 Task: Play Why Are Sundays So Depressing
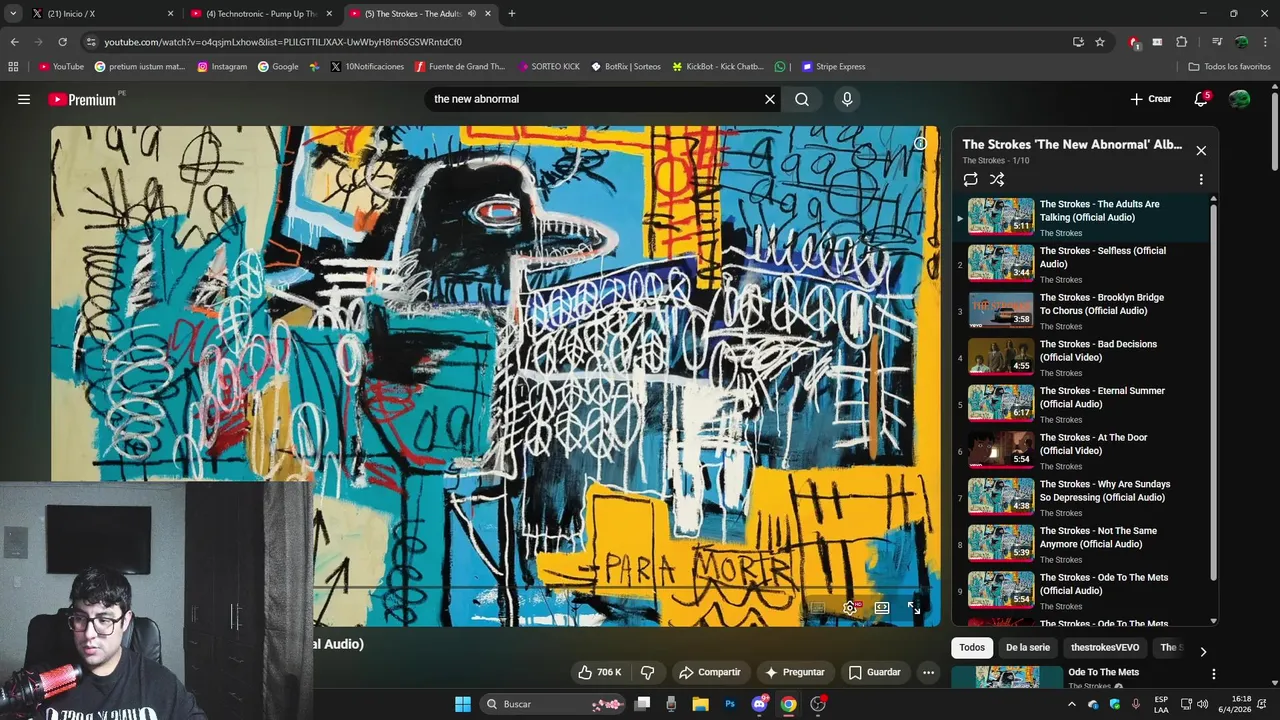(x=1082, y=497)
